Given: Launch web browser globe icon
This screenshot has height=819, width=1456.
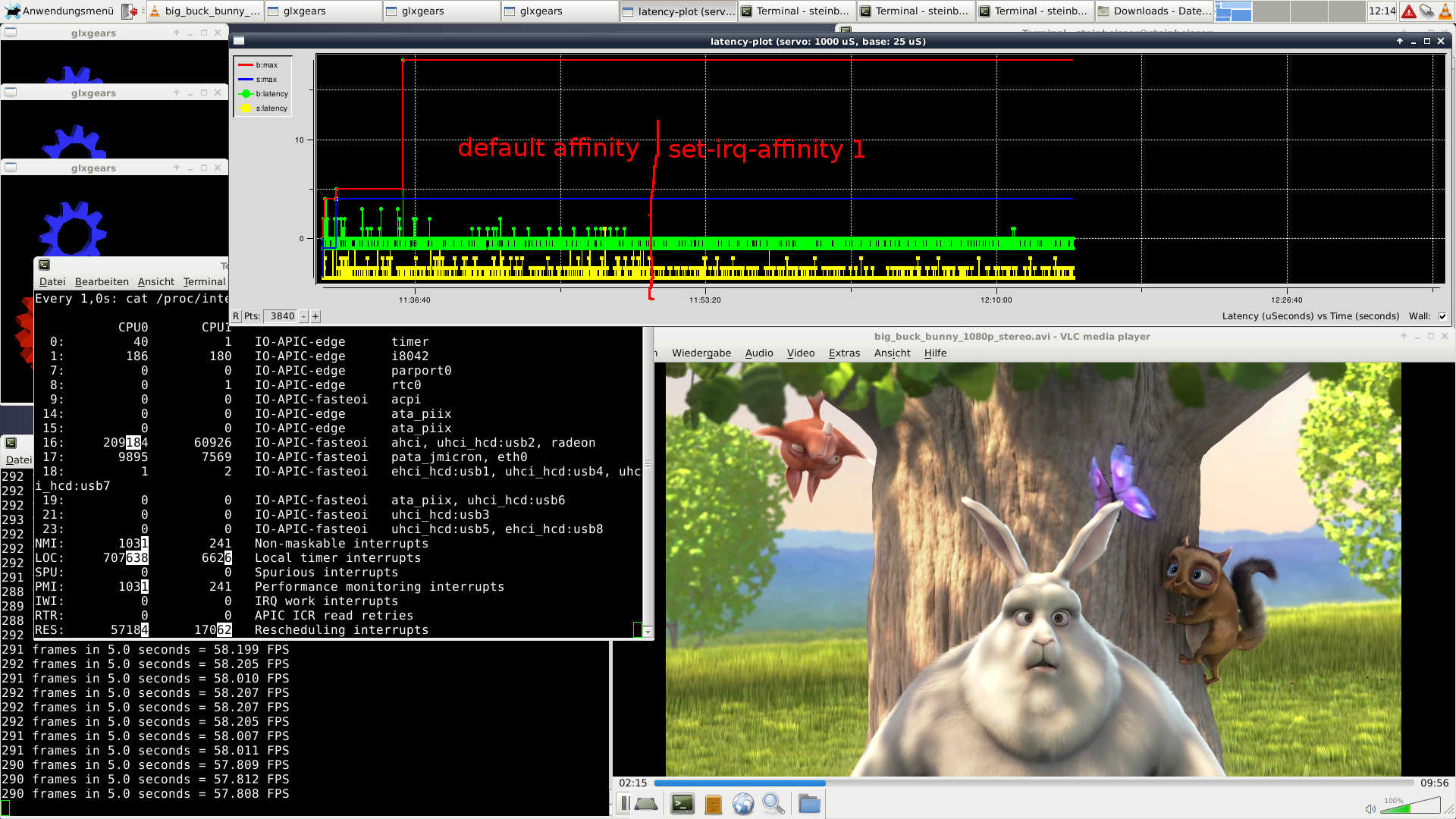Looking at the screenshot, I should 743,804.
